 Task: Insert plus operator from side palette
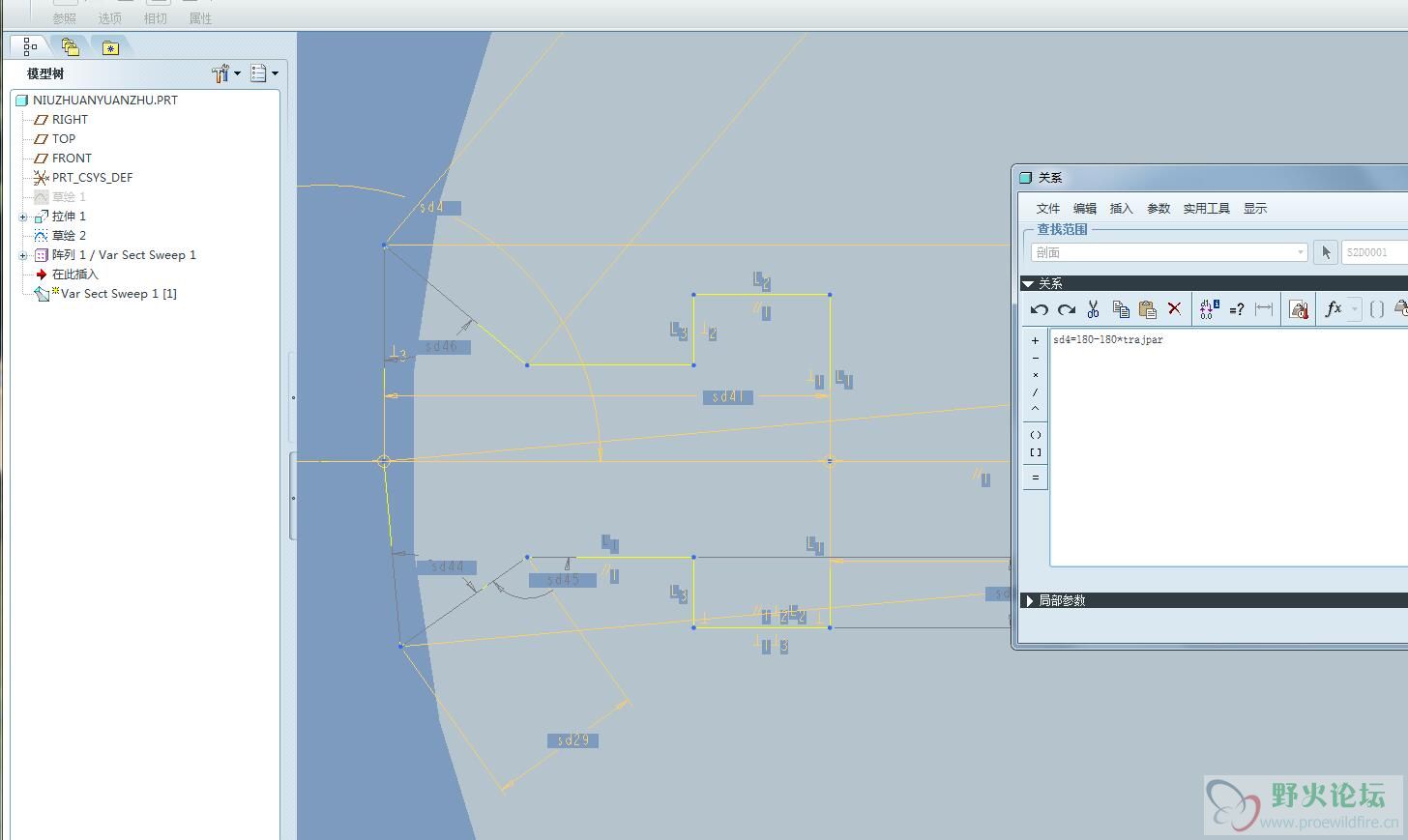(1036, 340)
